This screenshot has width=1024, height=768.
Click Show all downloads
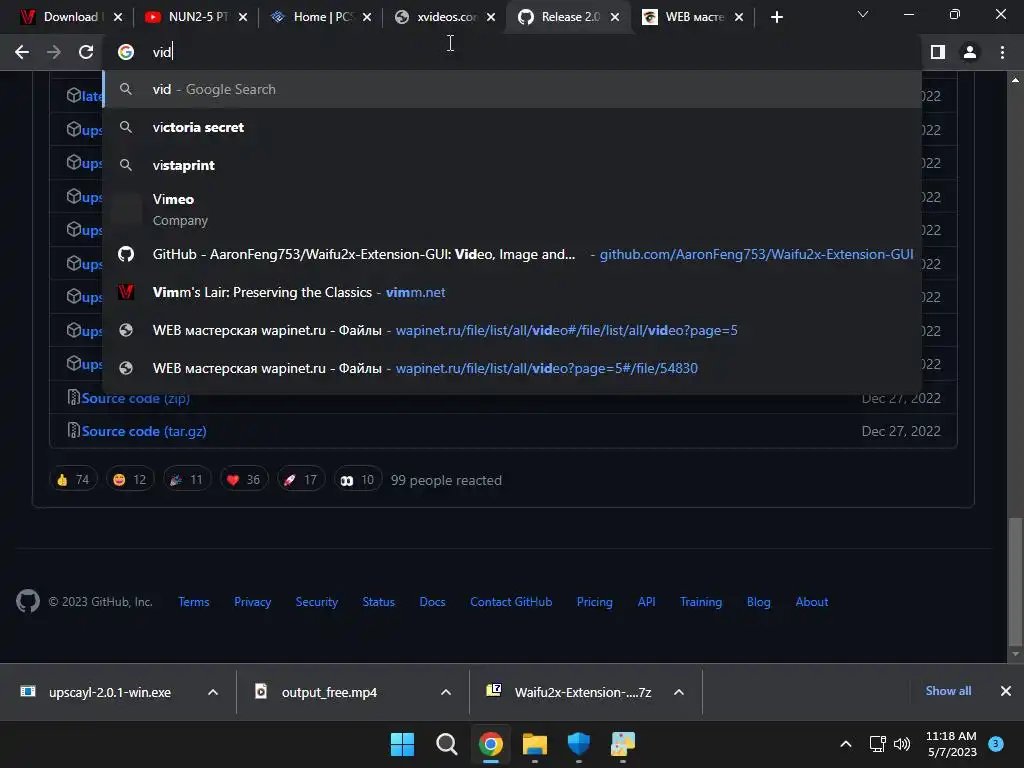(x=948, y=691)
